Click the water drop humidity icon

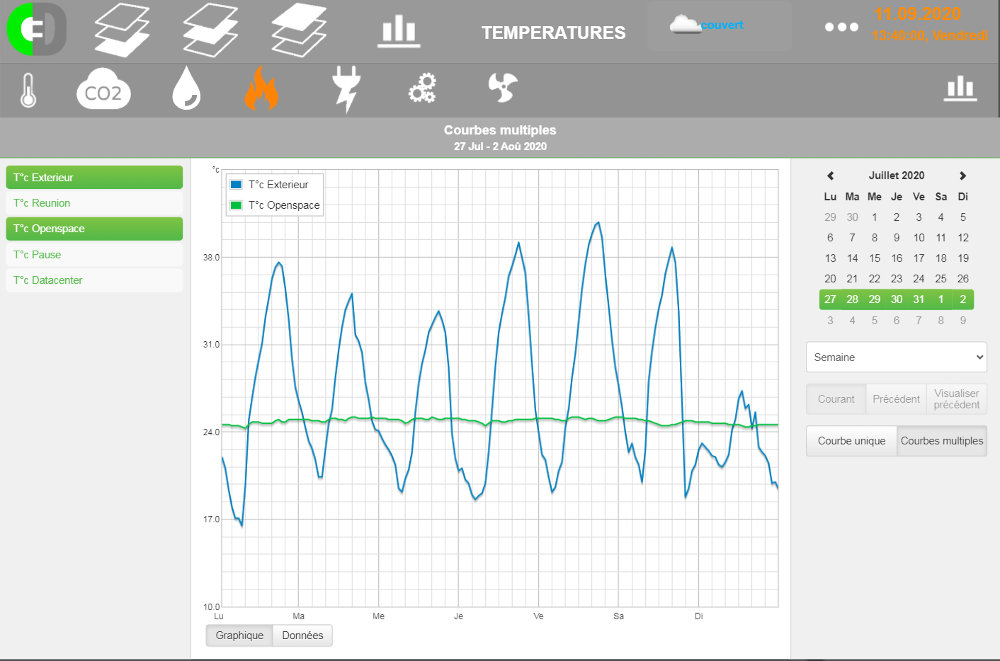click(186, 89)
